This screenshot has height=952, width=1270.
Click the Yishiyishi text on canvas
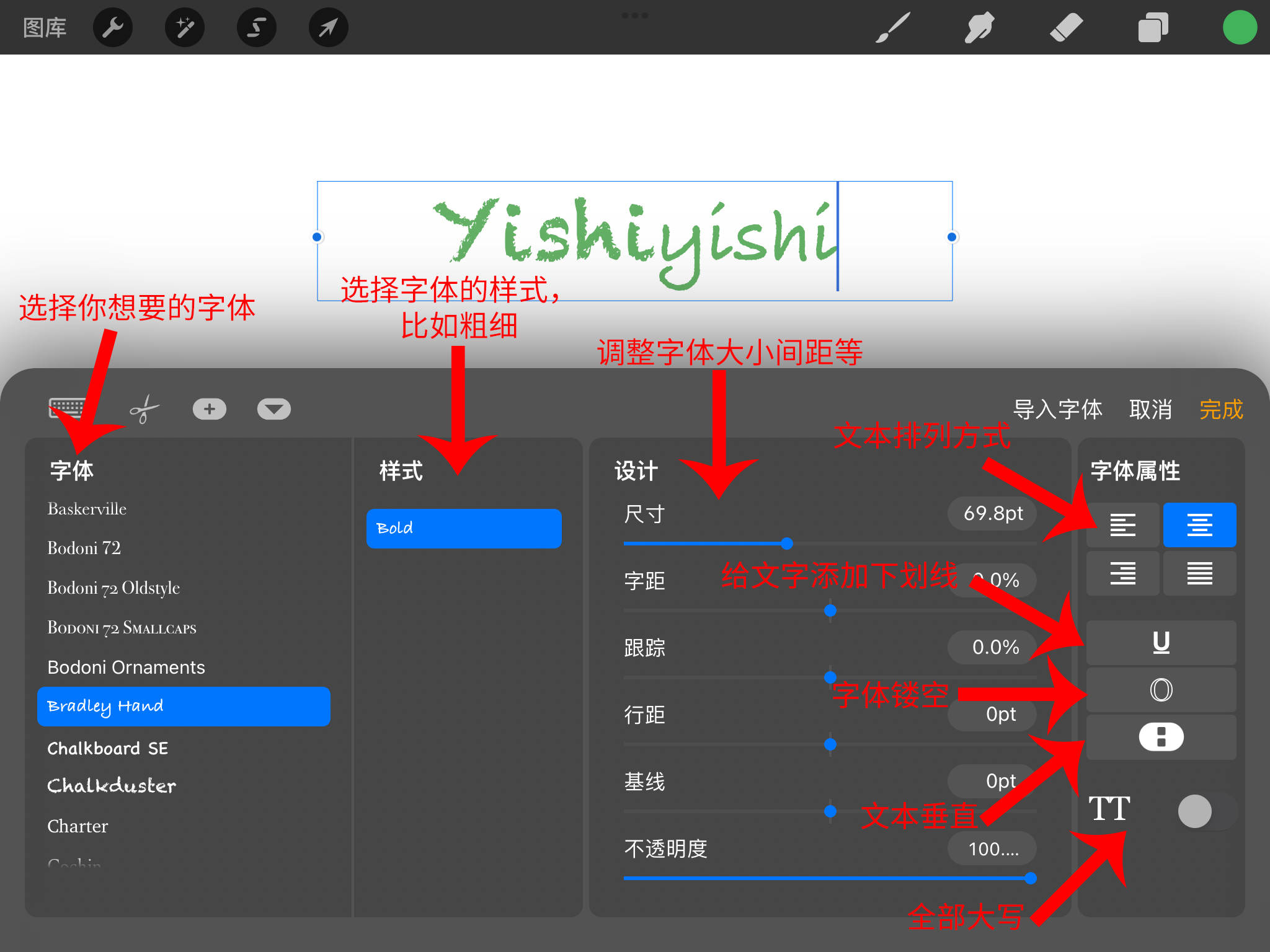tap(636, 243)
